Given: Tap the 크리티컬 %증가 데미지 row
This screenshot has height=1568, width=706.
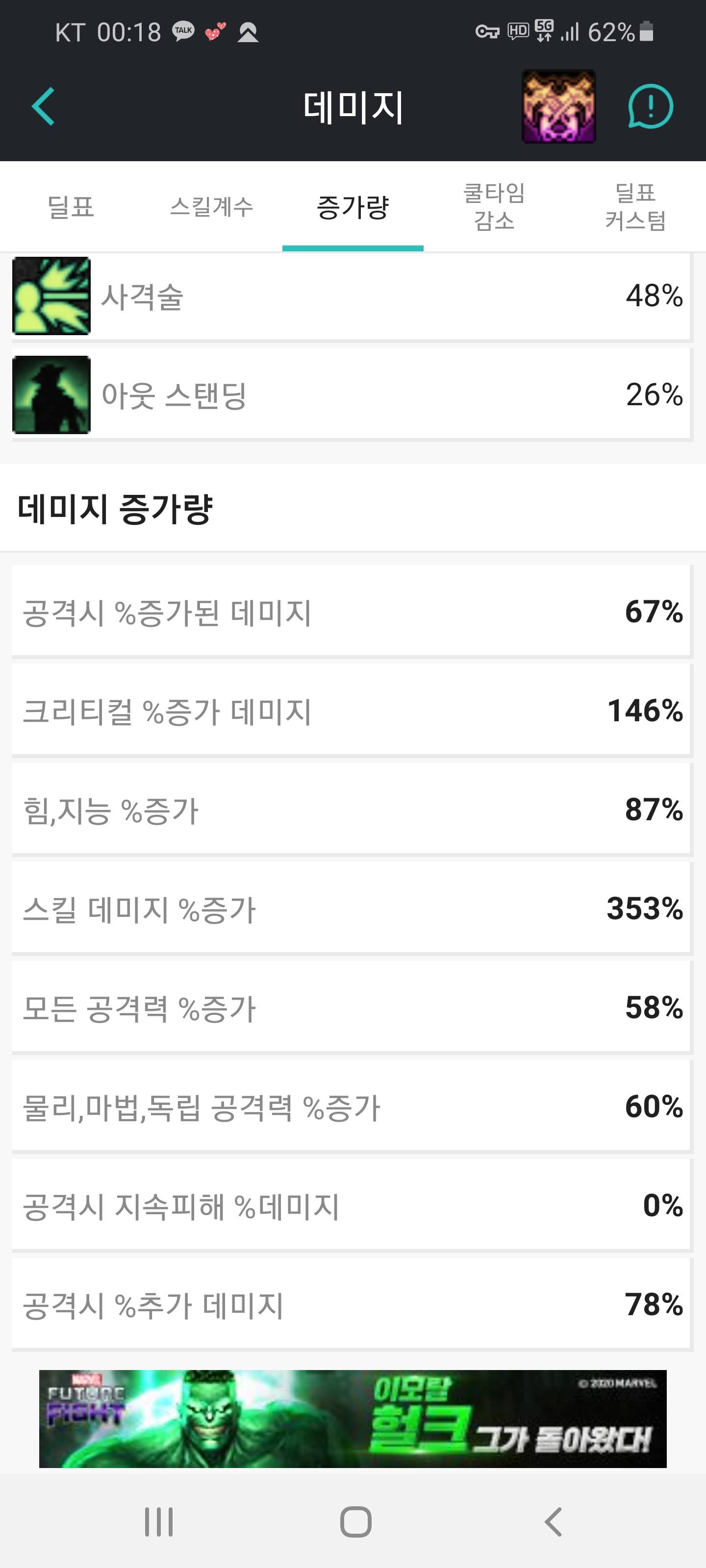Looking at the screenshot, I should point(352,710).
